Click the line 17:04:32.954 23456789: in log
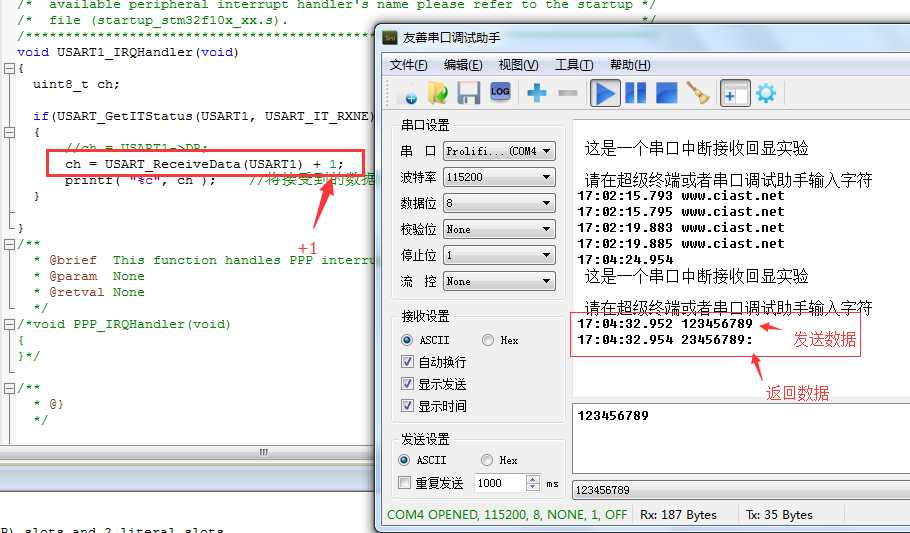The height and width of the screenshot is (533, 910). 665,340
